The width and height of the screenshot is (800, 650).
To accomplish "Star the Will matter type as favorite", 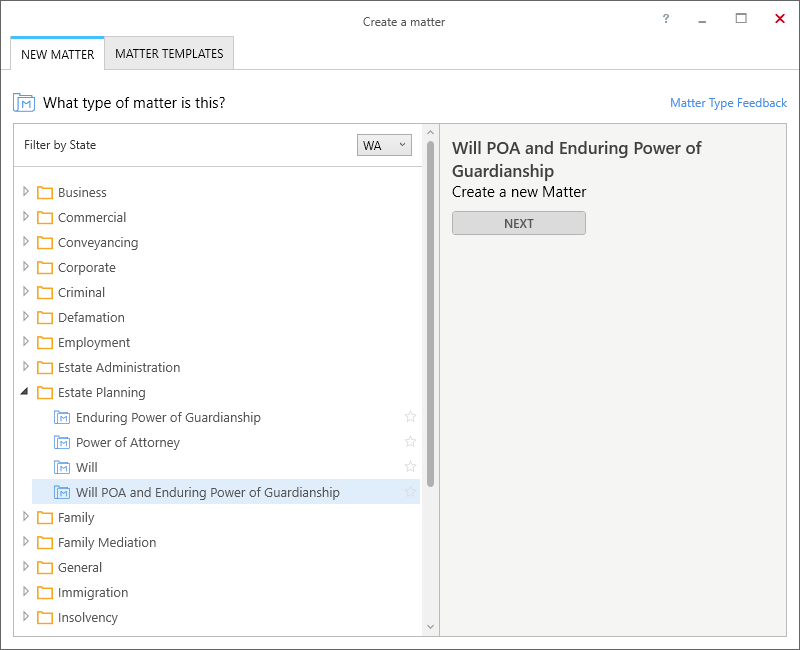I will (x=410, y=467).
